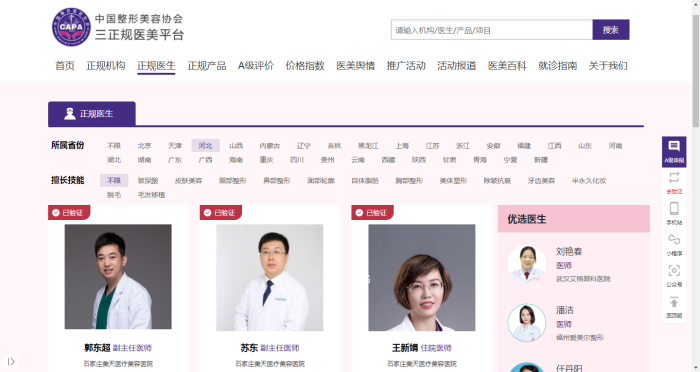Image resolution: width=700 pixels, height=372 pixels.
Task: Select the 上海 province option
Action: [402, 146]
